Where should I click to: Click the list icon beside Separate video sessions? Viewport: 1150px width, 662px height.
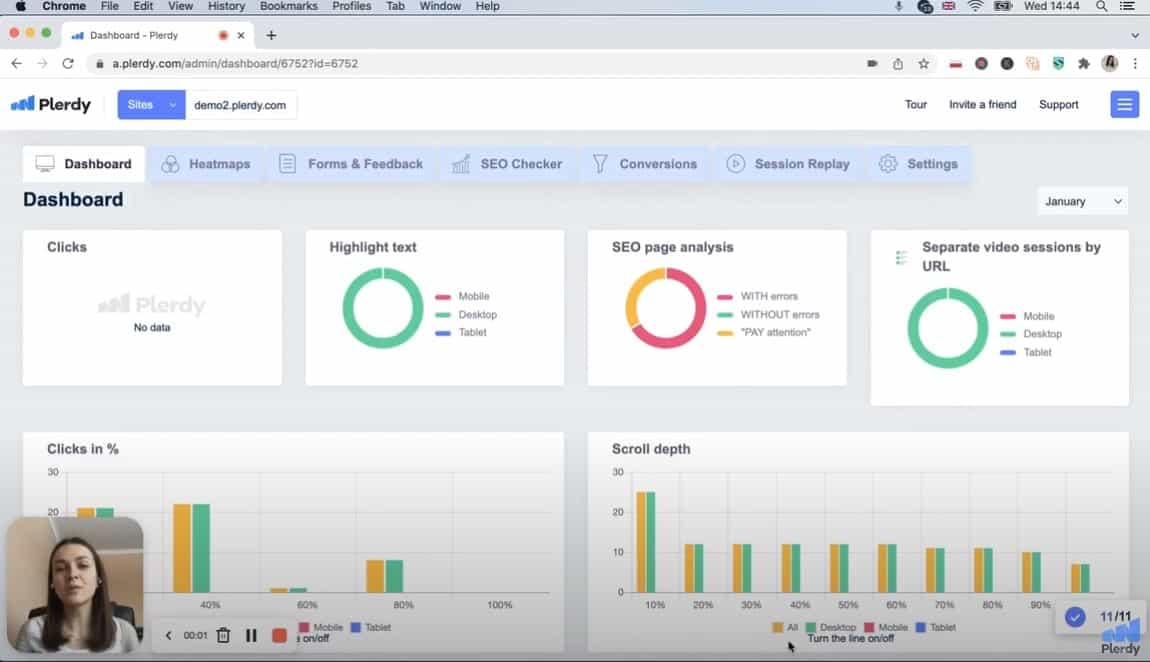(901, 258)
